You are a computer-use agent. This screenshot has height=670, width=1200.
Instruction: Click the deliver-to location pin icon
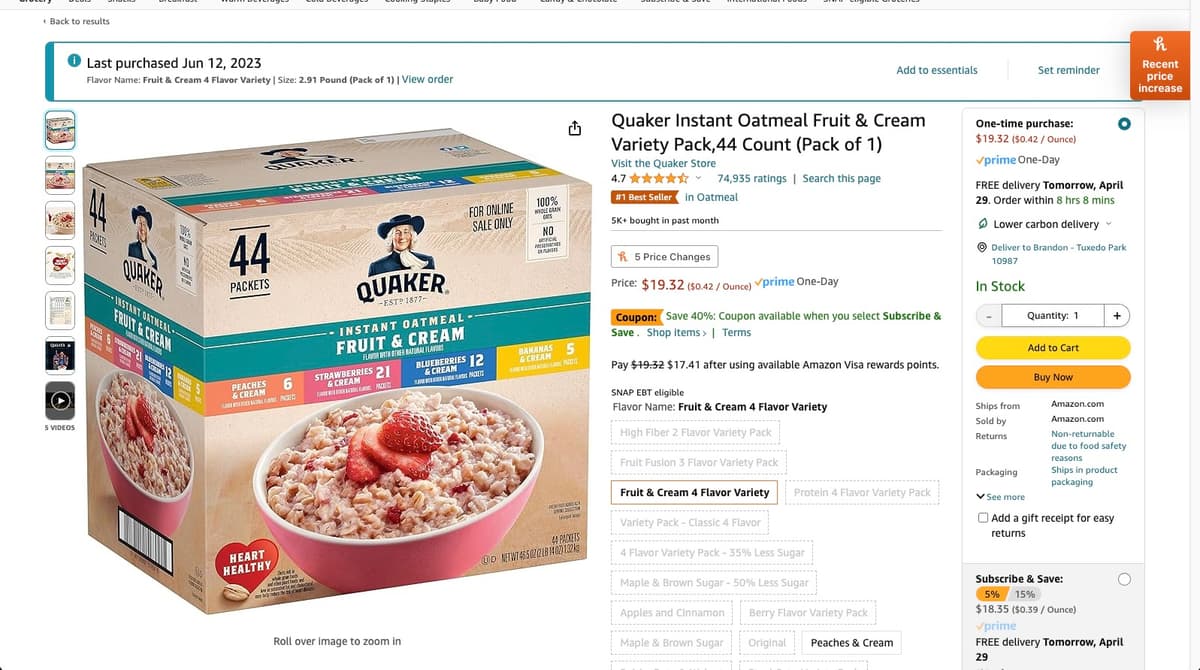[981, 247]
